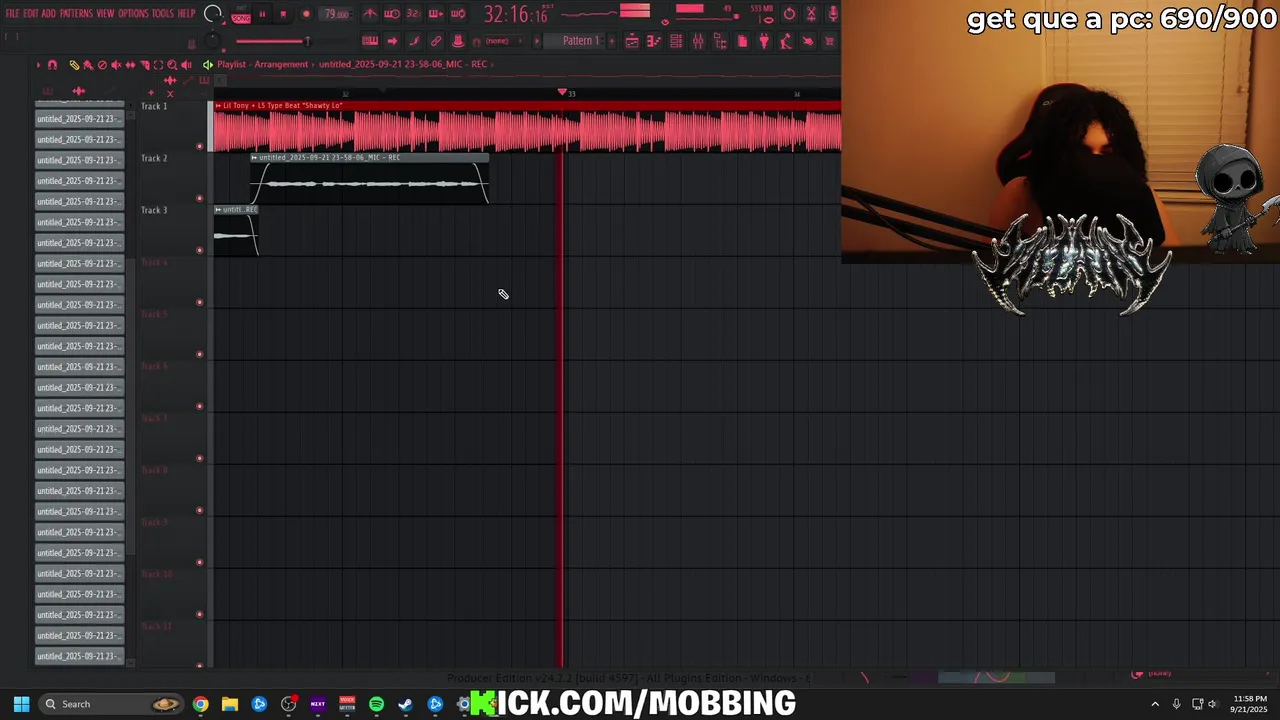Click the undo history circular arrow icon
The image size is (1280, 720).
tap(790, 14)
